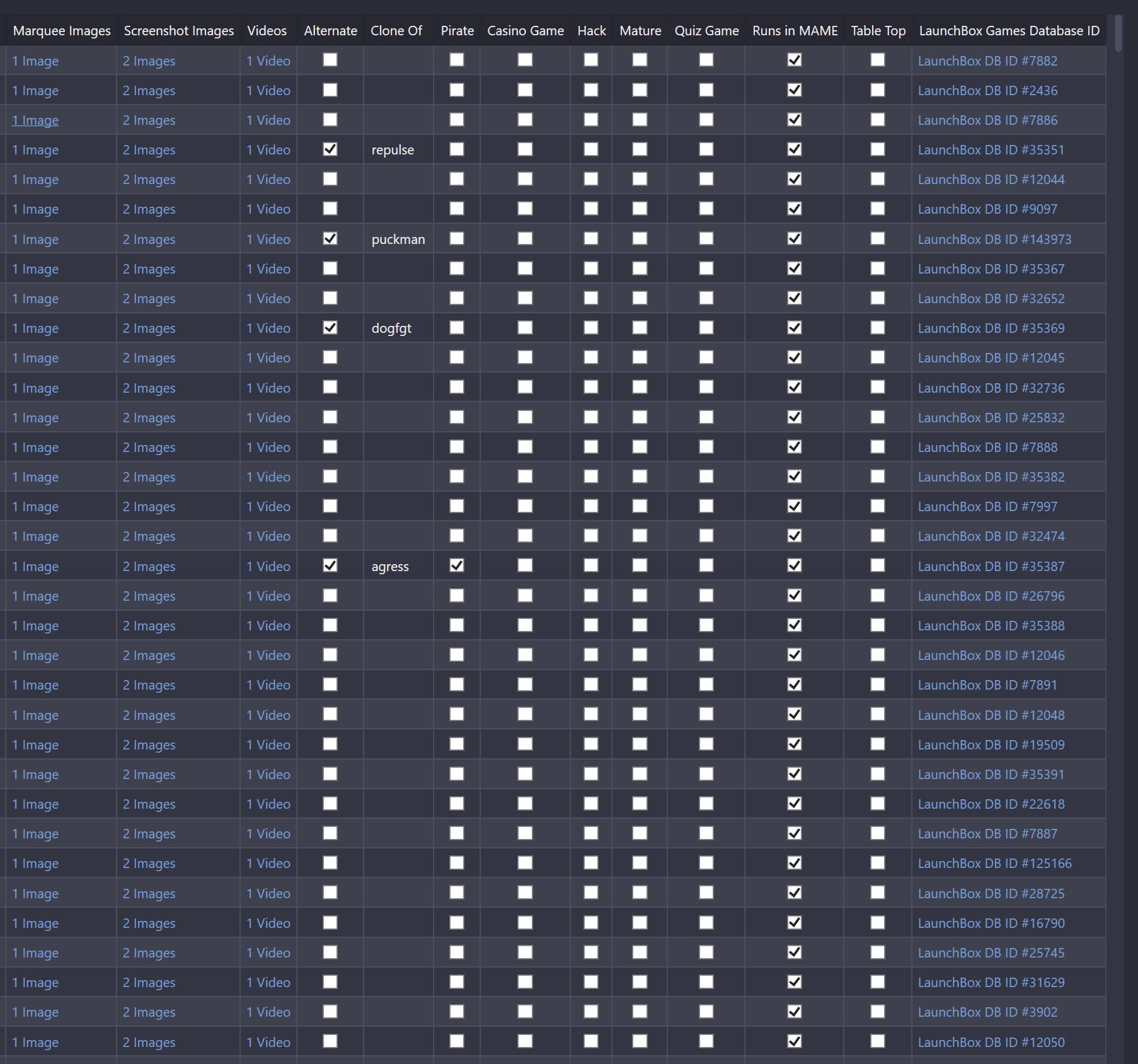Open LaunchBox DB ID #2436 link
This screenshot has height=1064, width=1138.
[987, 91]
